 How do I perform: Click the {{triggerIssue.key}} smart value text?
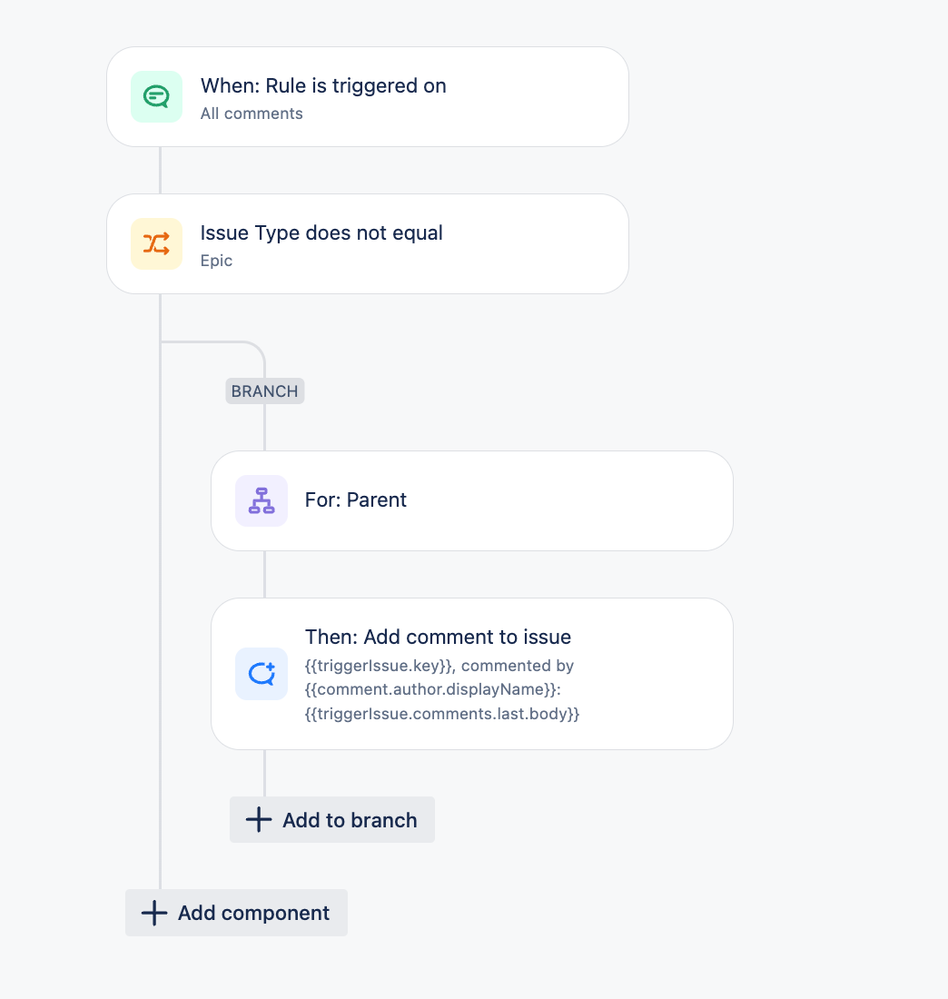(379, 666)
